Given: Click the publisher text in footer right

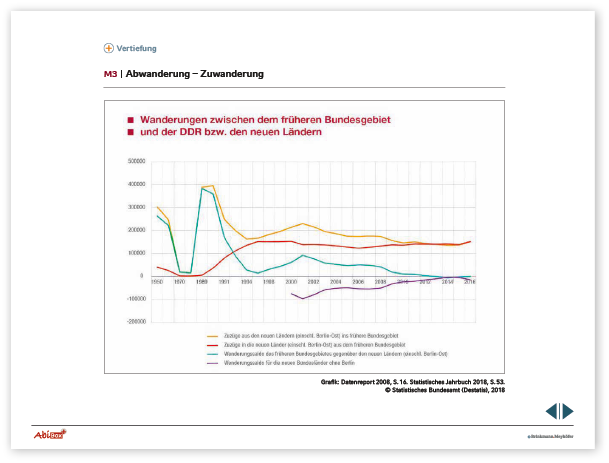Looking at the screenshot, I should click(x=551, y=437).
